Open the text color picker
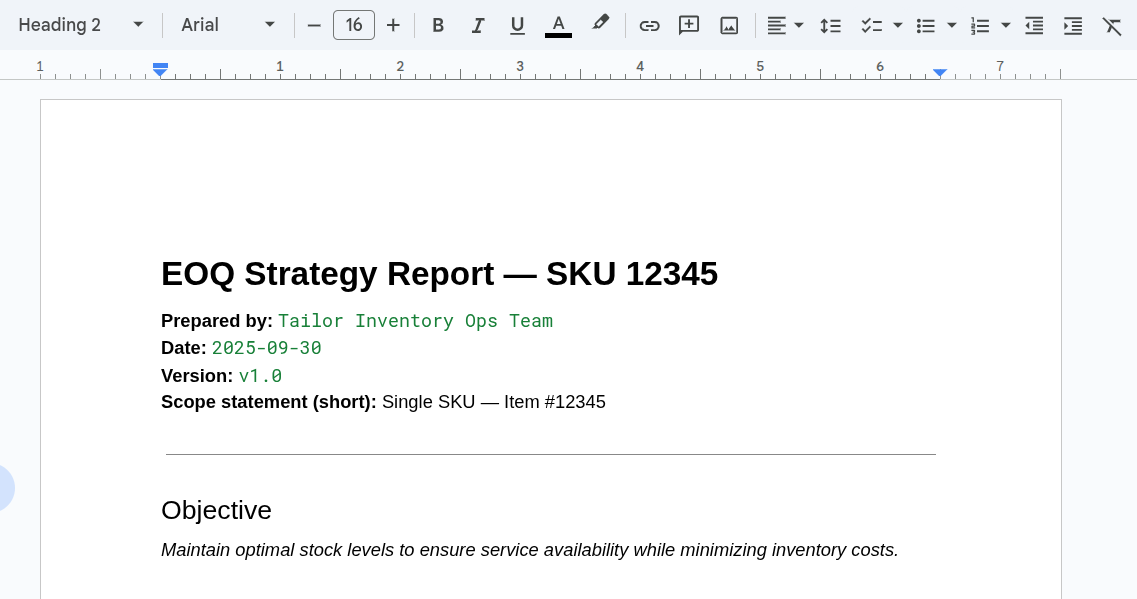The height and width of the screenshot is (599, 1137). click(558, 25)
